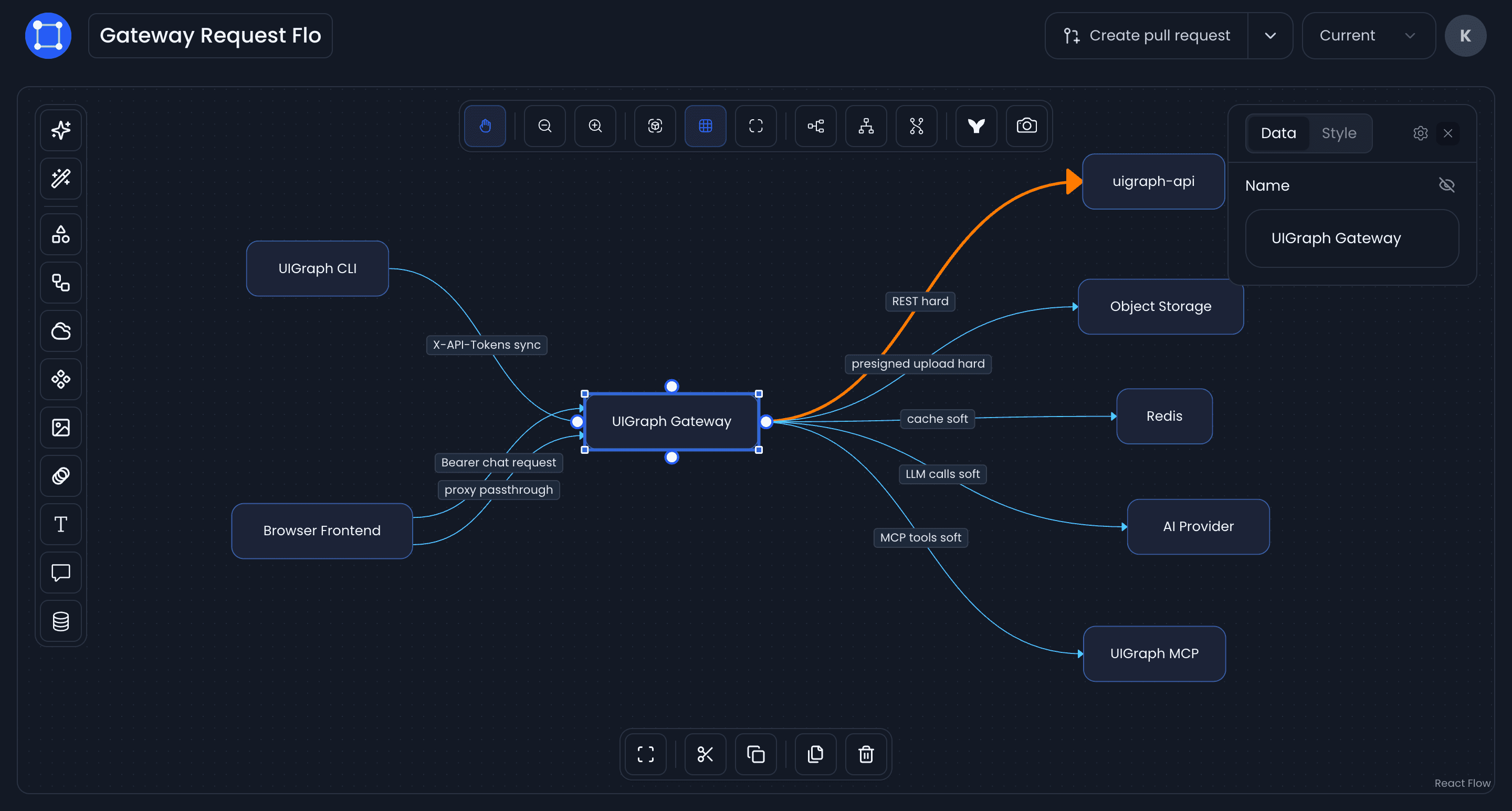1512x811 pixels.
Task: Open the AI sparkles tool in sidebar
Action: point(61,130)
